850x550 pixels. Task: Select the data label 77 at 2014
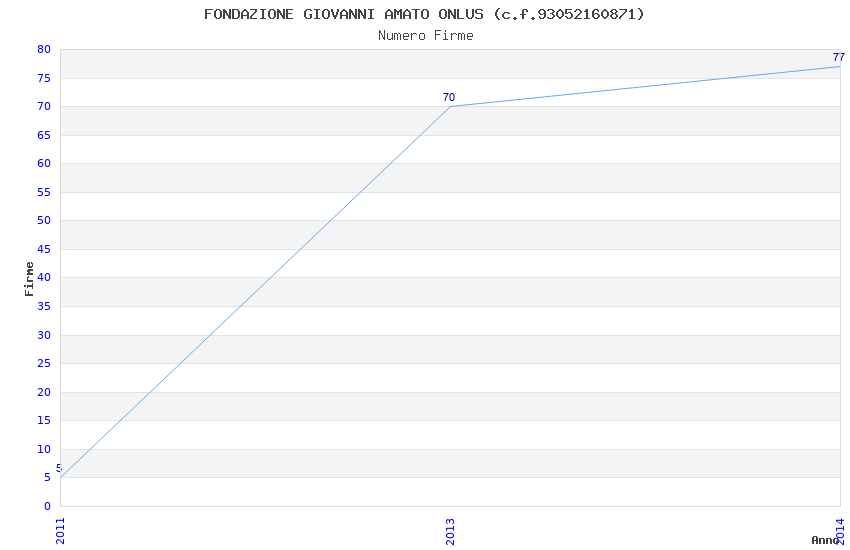point(839,57)
